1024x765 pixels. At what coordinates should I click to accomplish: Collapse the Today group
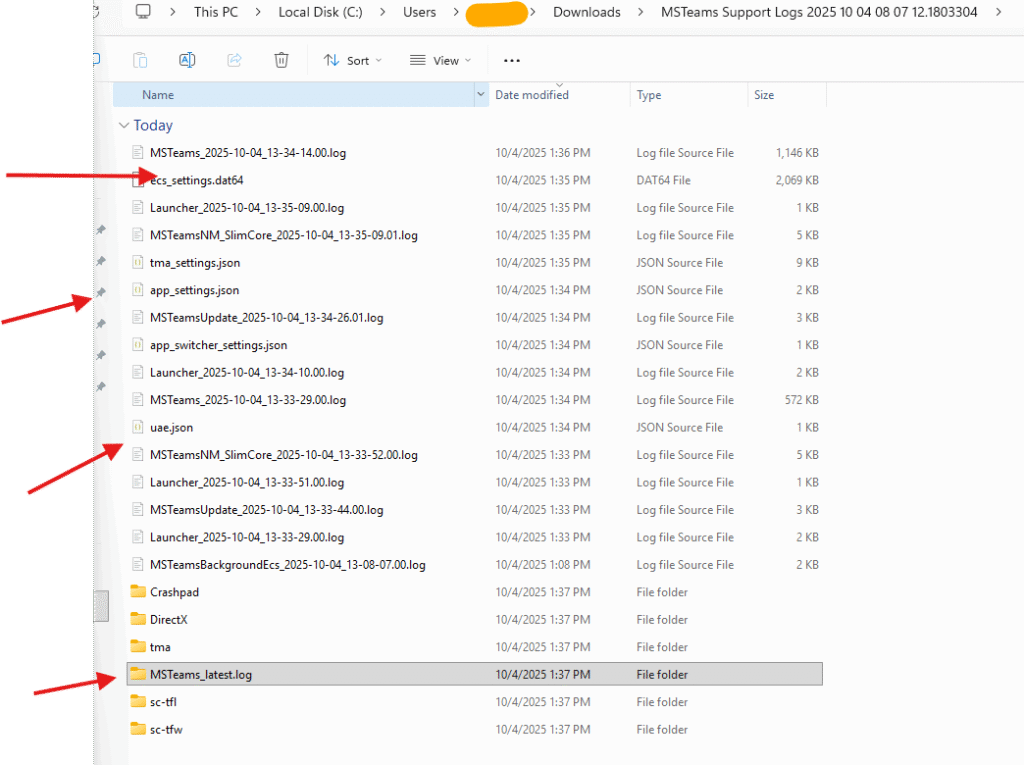click(124, 126)
